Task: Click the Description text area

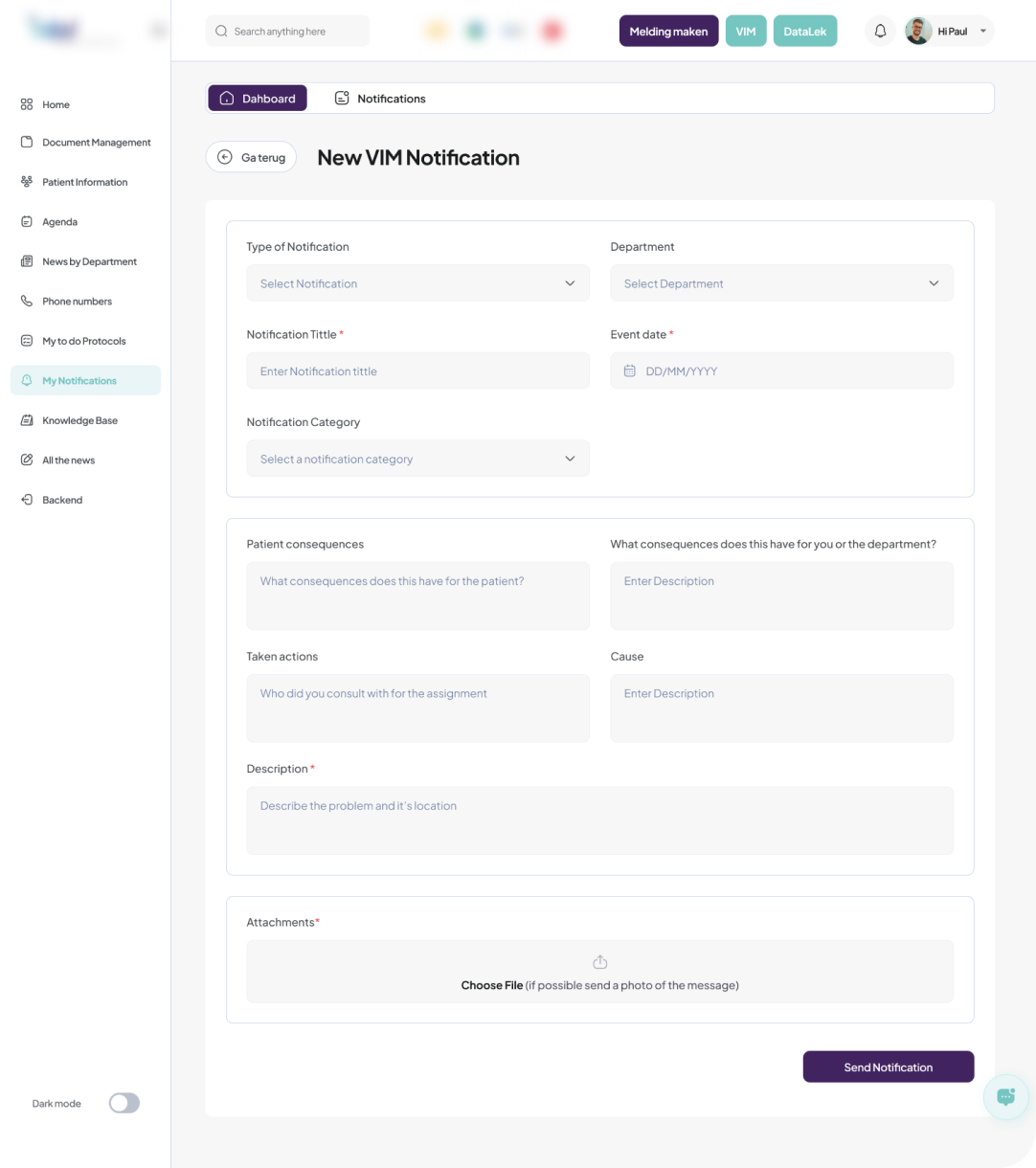Action: point(599,820)
